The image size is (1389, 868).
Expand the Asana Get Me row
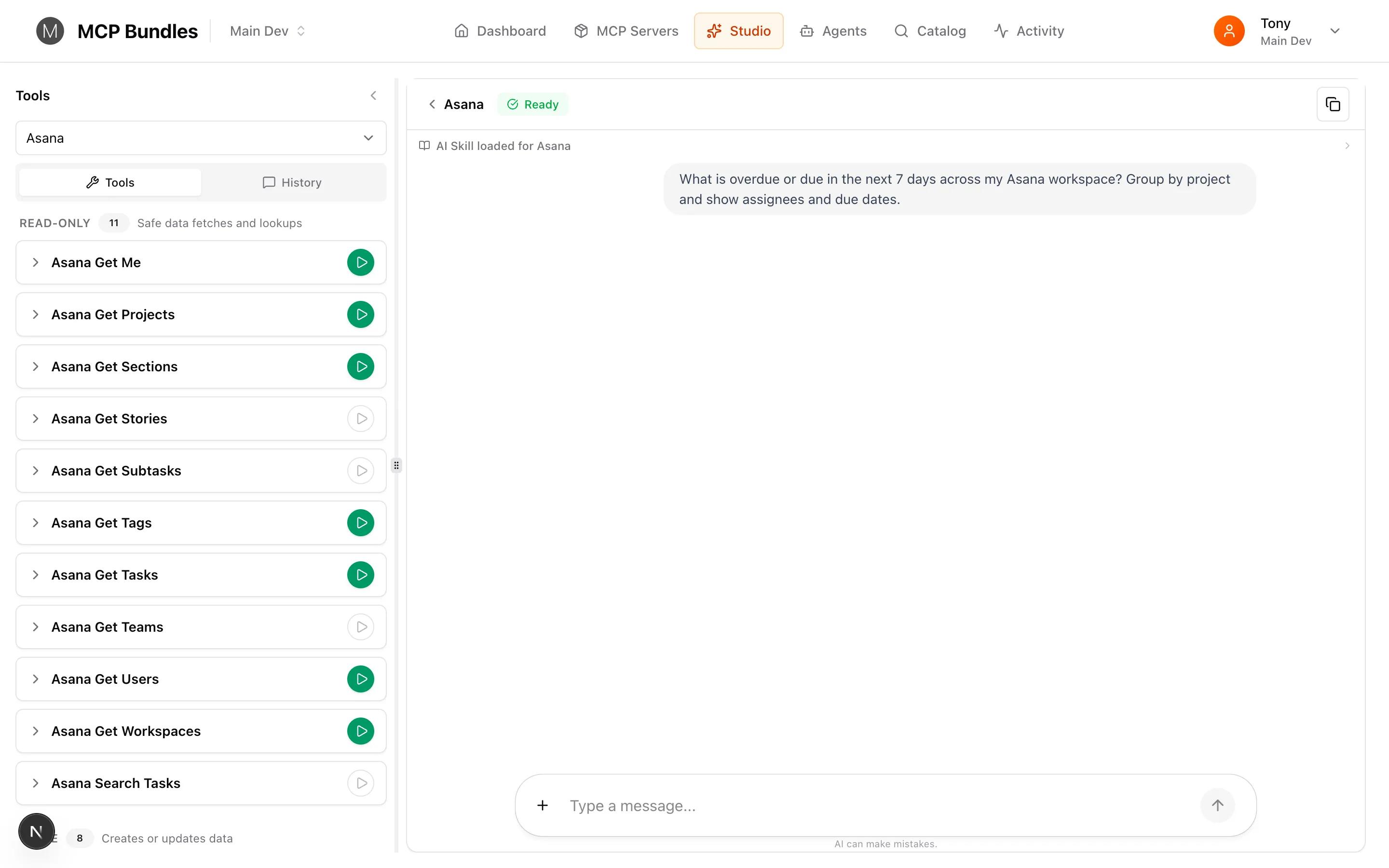coord(36,262)
